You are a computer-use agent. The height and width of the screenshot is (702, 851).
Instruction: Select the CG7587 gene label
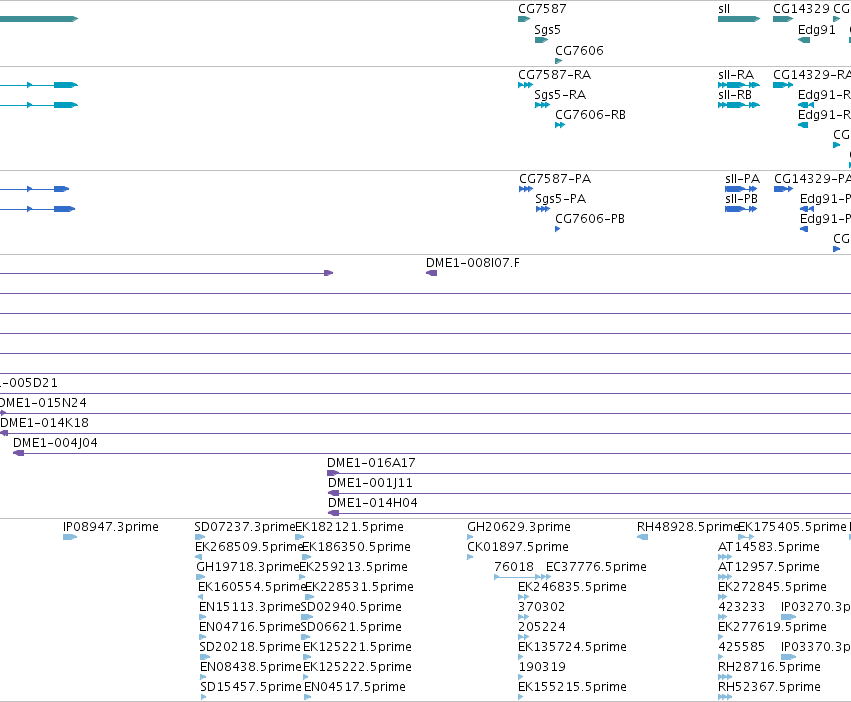[x=542, y=9]
